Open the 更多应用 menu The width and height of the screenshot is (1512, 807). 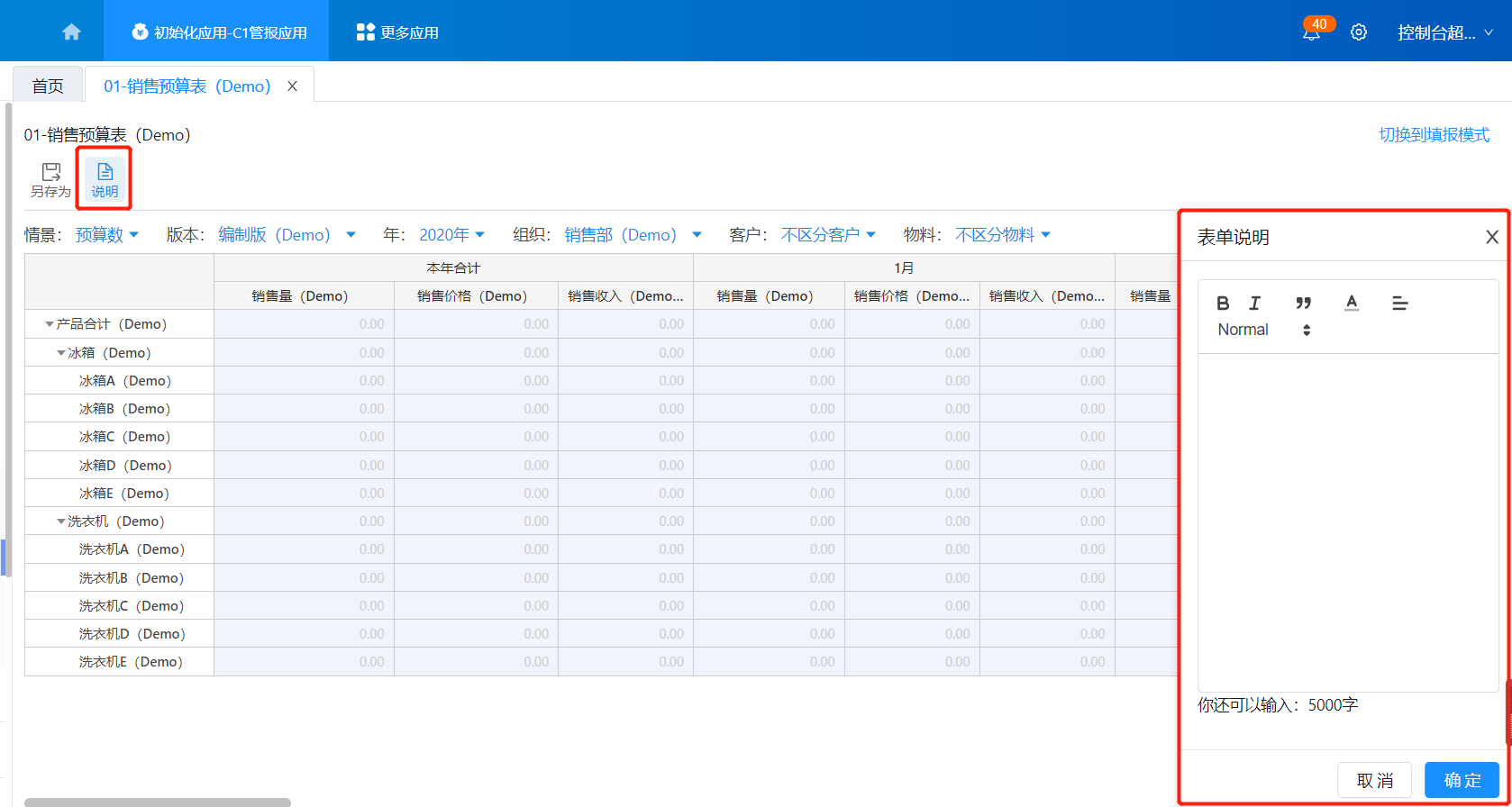(x=397, y=32)
